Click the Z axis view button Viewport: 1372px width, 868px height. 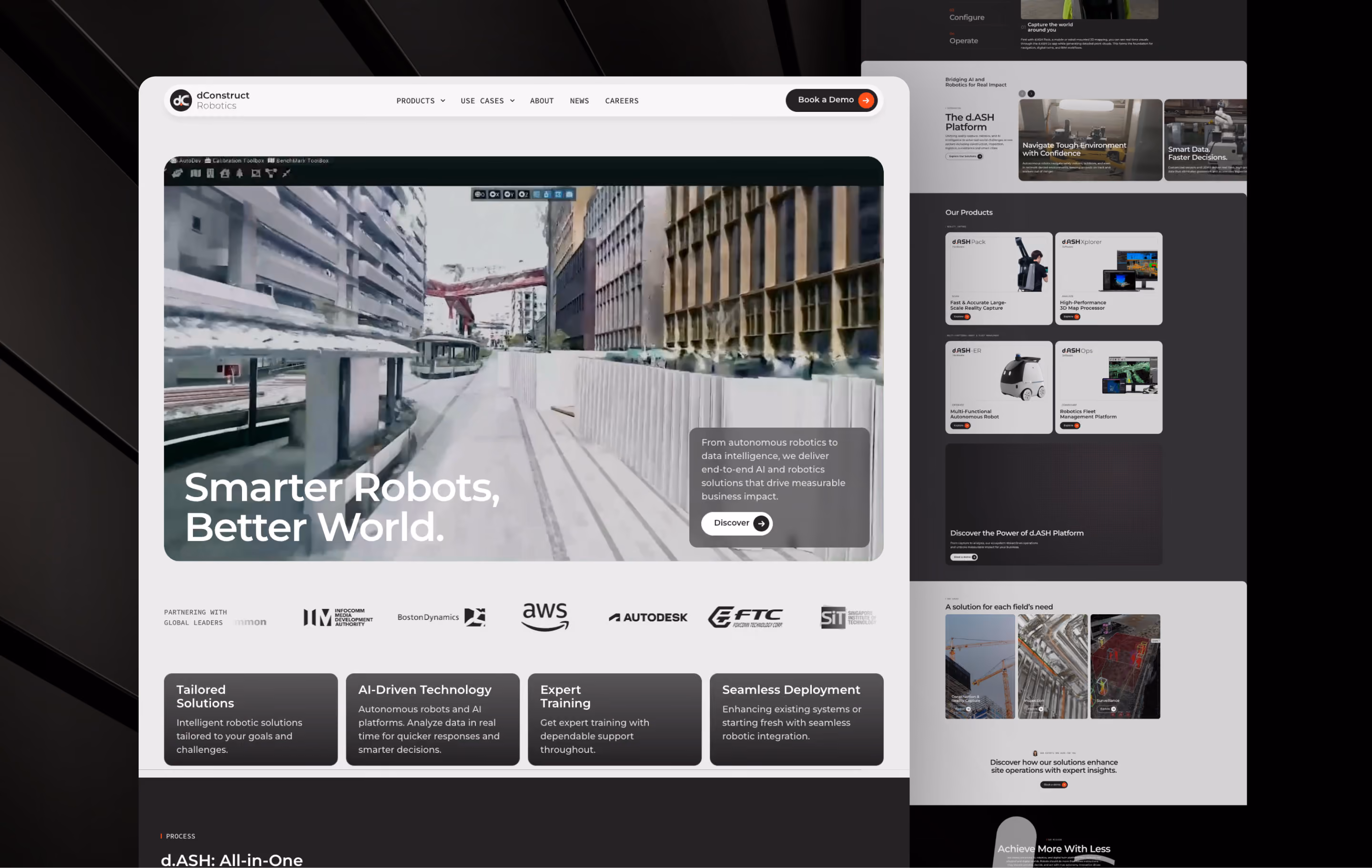pos(523,194)
